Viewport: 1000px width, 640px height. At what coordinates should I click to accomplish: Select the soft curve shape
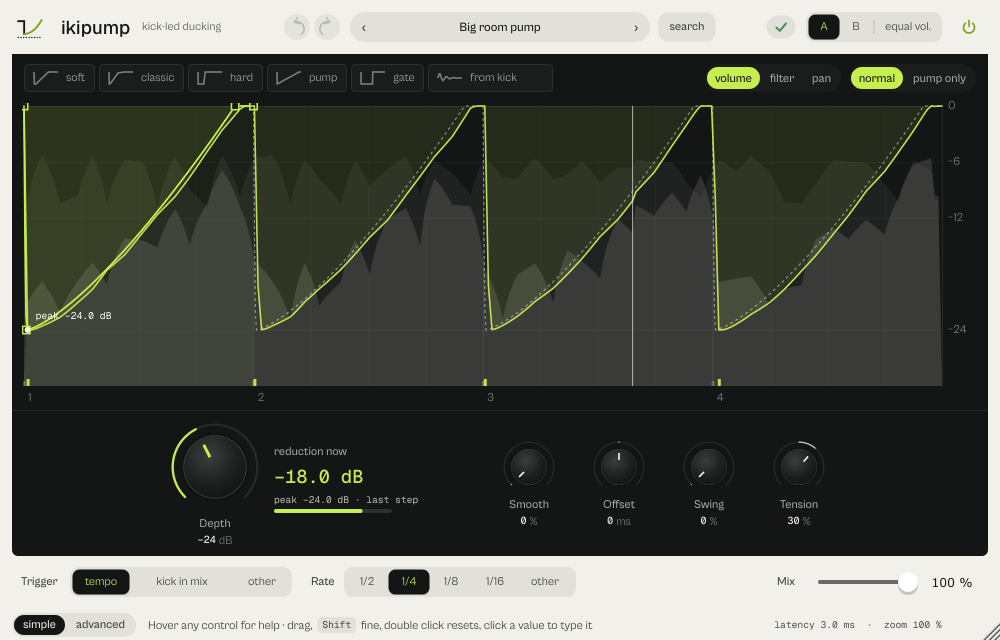[x=59, y=78]
